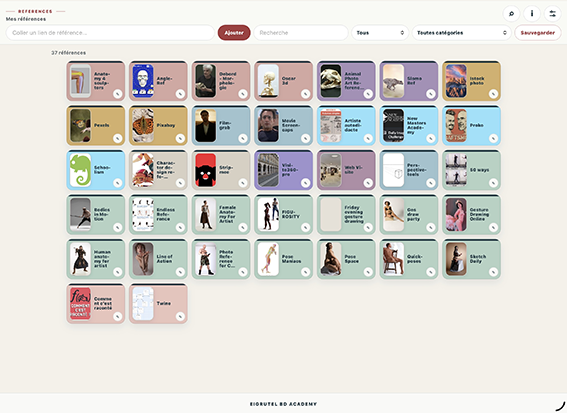This screenshot has width=567, height=413.
Task: Focus the reference link paste field
Action: click(110, 33)
